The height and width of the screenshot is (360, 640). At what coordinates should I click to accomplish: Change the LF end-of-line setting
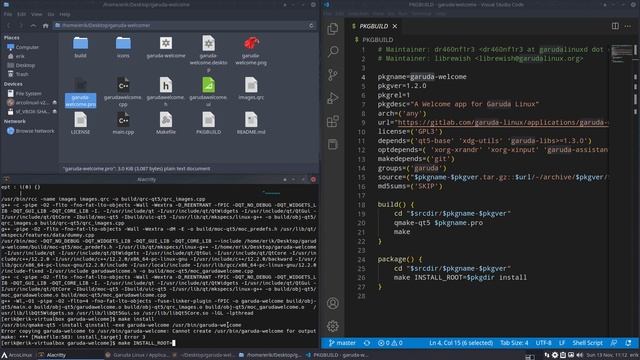(562, 343)
